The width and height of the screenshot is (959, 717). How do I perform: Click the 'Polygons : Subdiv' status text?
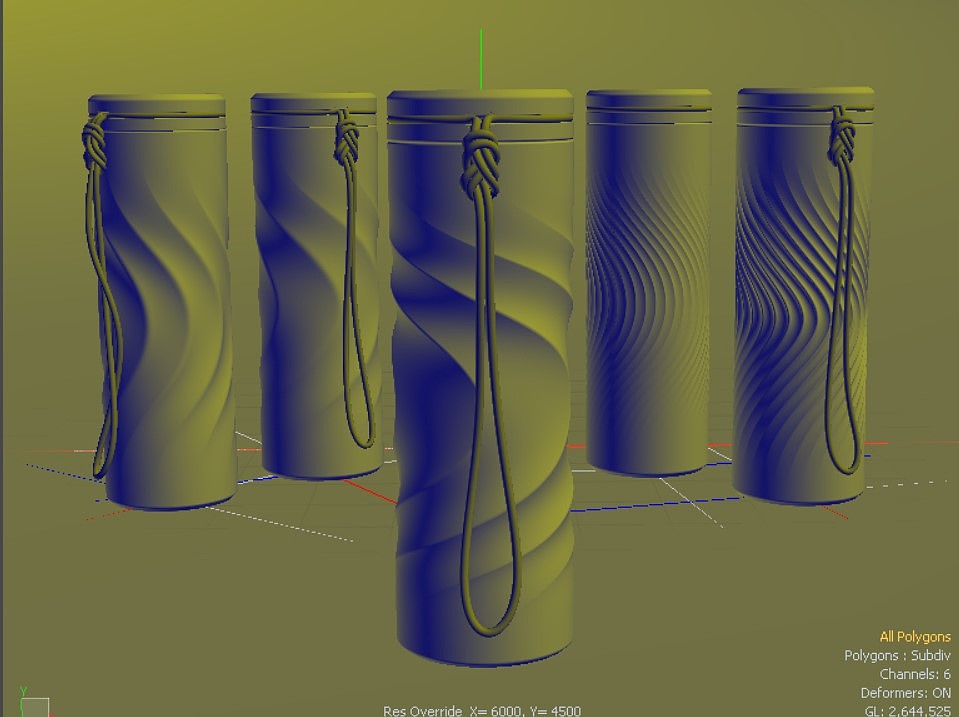(x=897, y=656)
